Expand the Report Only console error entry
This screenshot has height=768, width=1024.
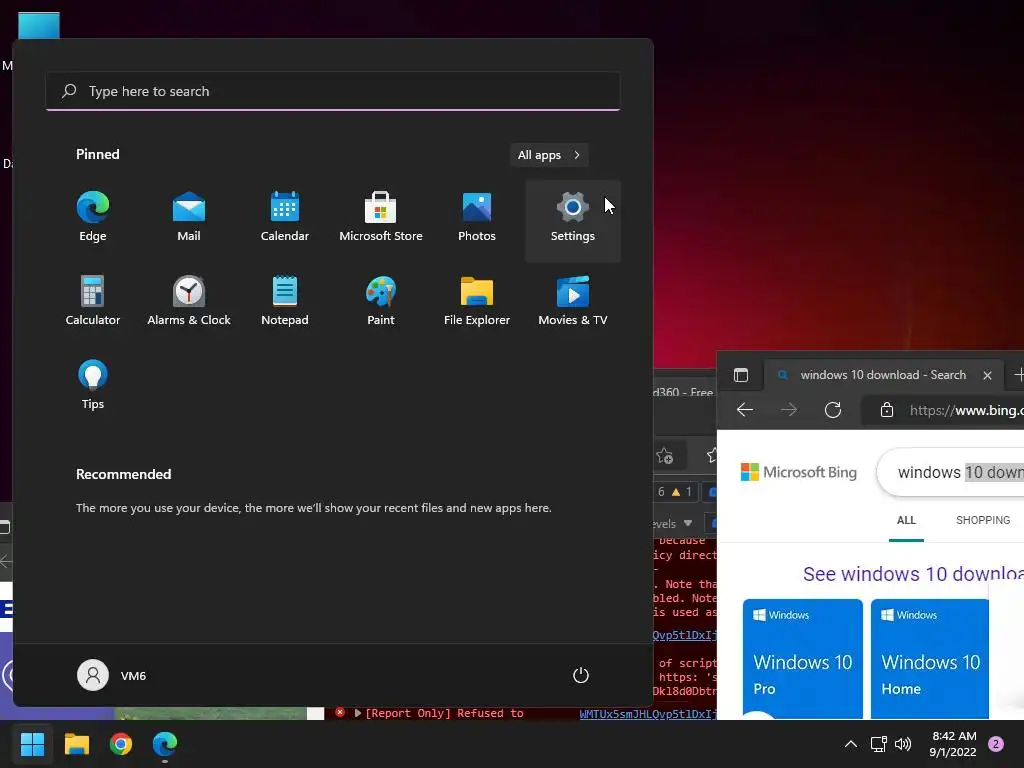click(357, 713)
